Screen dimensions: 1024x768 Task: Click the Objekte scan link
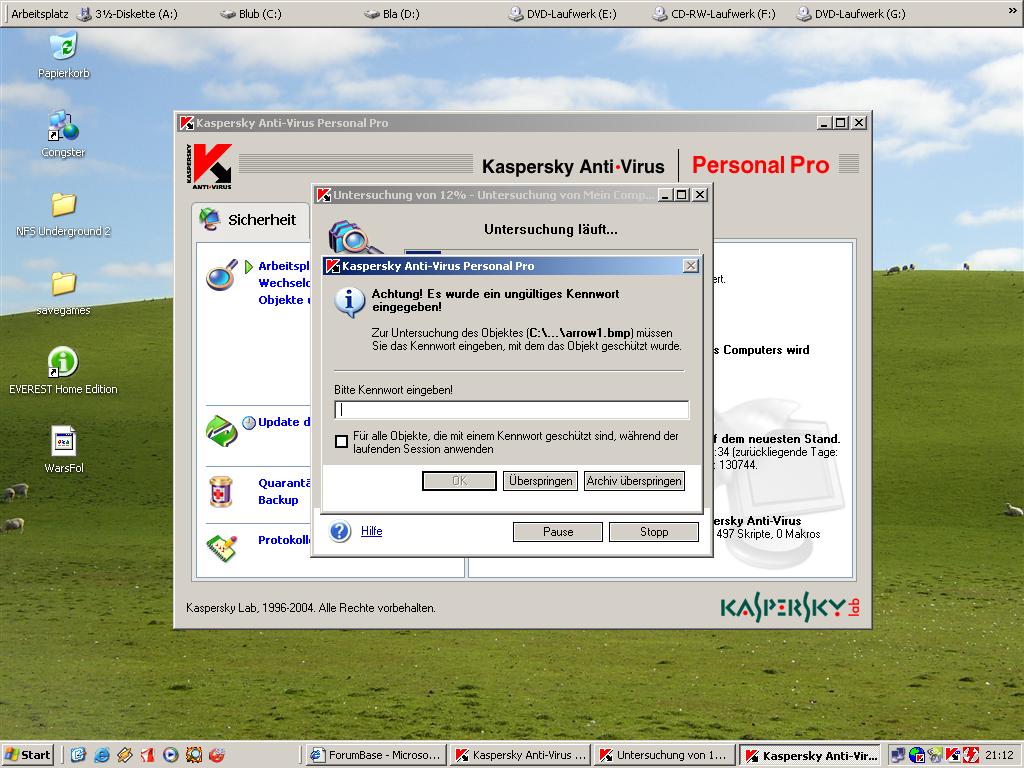tap(284, 300)
